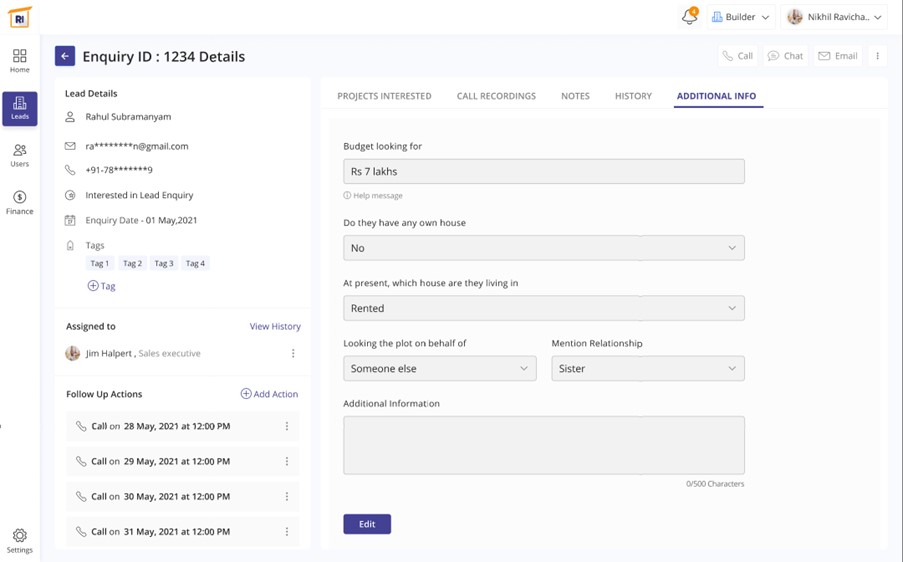Switch to the Projects Interested tab

click(384, 96)
